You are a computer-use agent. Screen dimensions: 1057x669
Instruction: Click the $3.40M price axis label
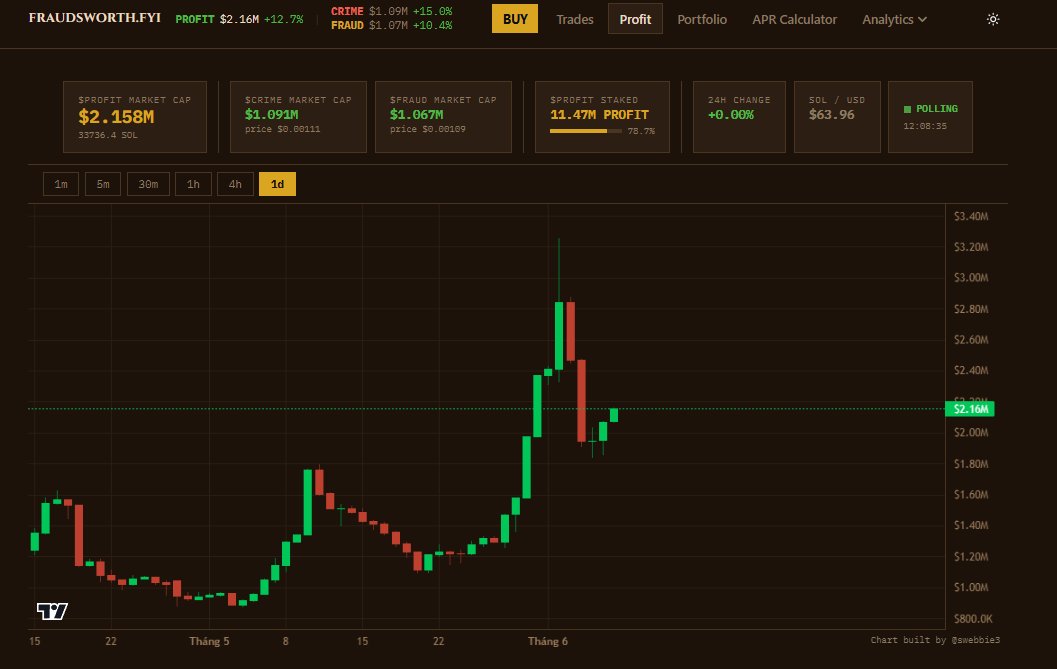971,216
